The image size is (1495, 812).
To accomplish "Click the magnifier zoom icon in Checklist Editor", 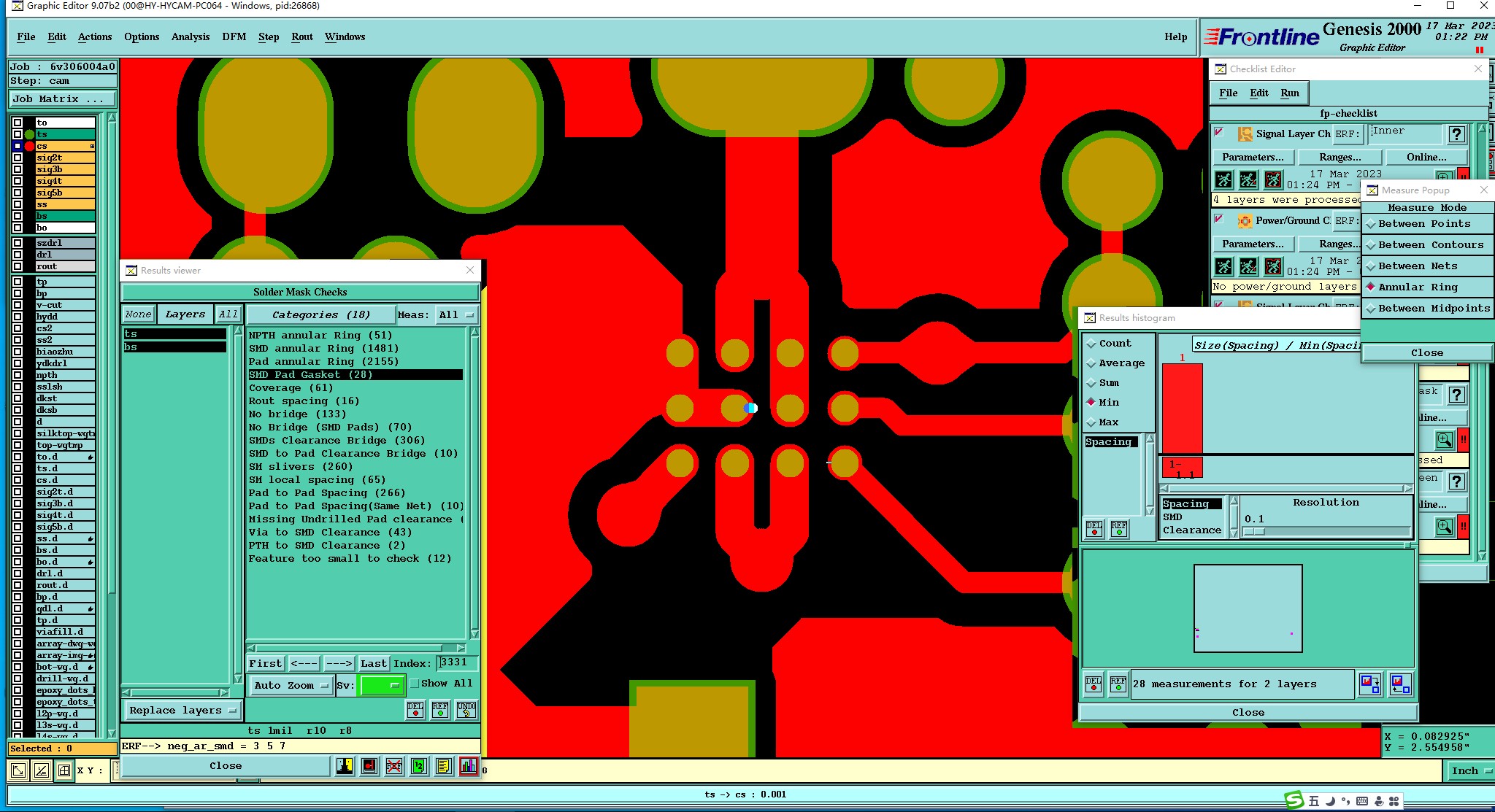I will point(1444,440).
